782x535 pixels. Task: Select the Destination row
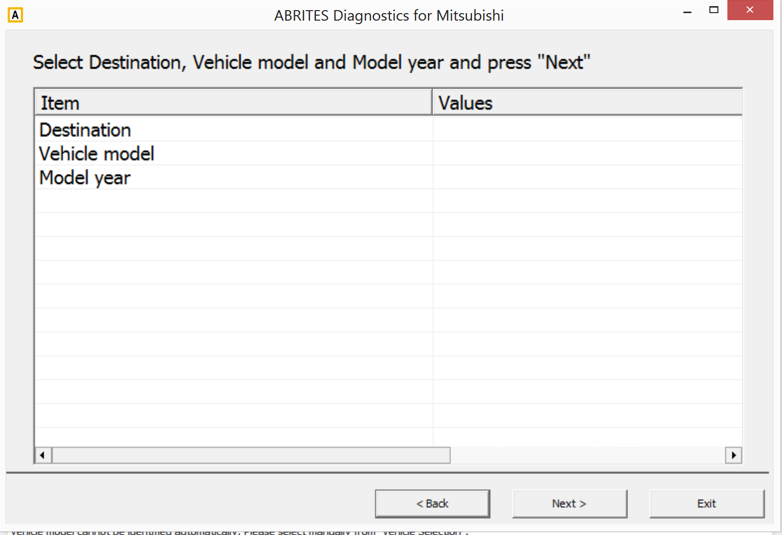[x=389, y=130]
